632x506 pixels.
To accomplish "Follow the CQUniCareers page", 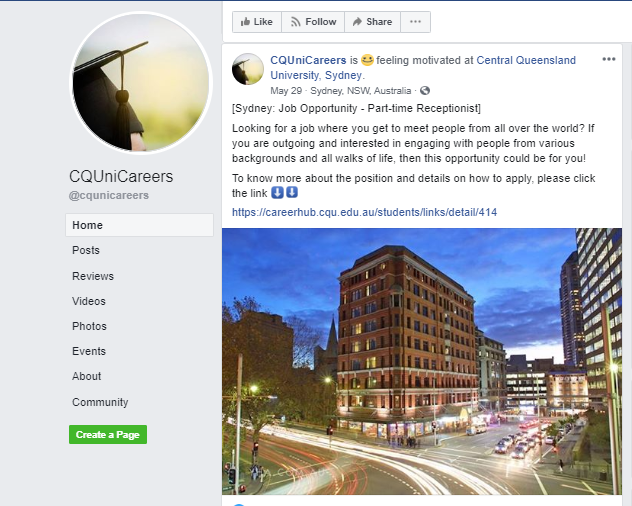I will pyautogui.click(x=313, y=22).
